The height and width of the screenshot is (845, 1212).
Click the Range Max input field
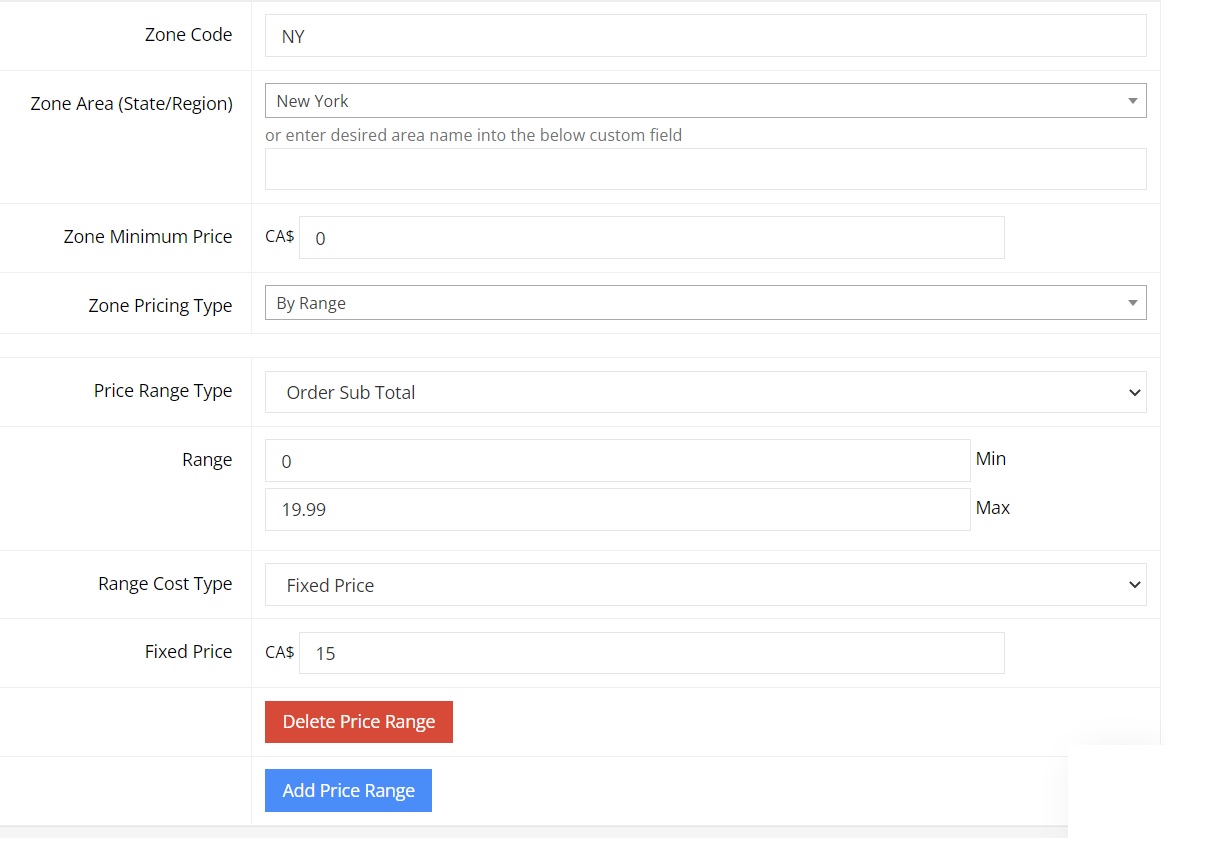coord(617,509)
